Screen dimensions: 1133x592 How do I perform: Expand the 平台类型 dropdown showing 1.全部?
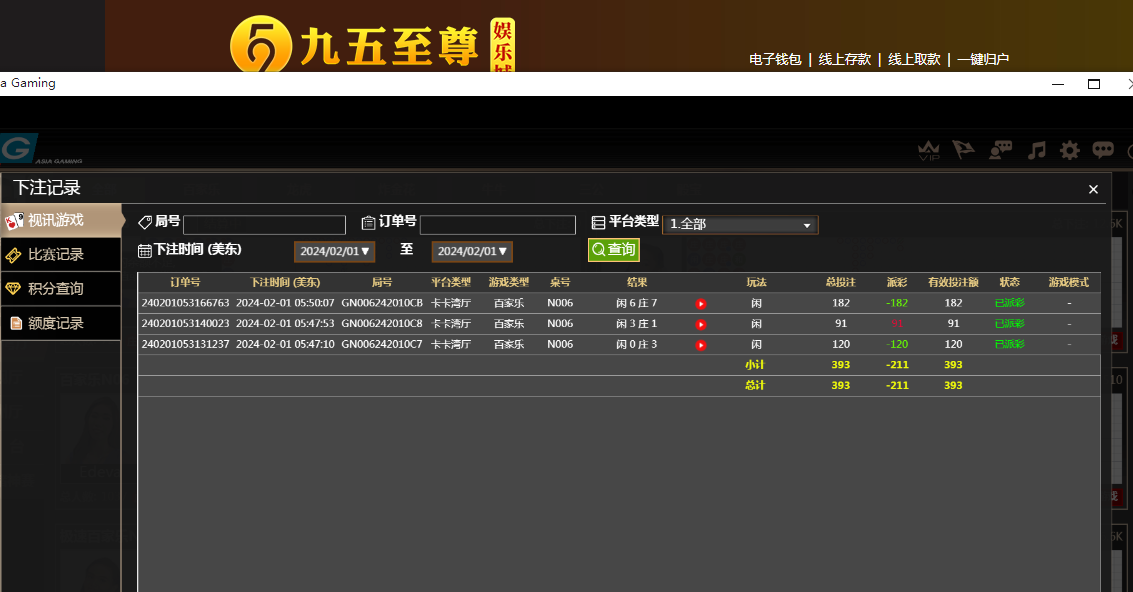pos(740,225)
